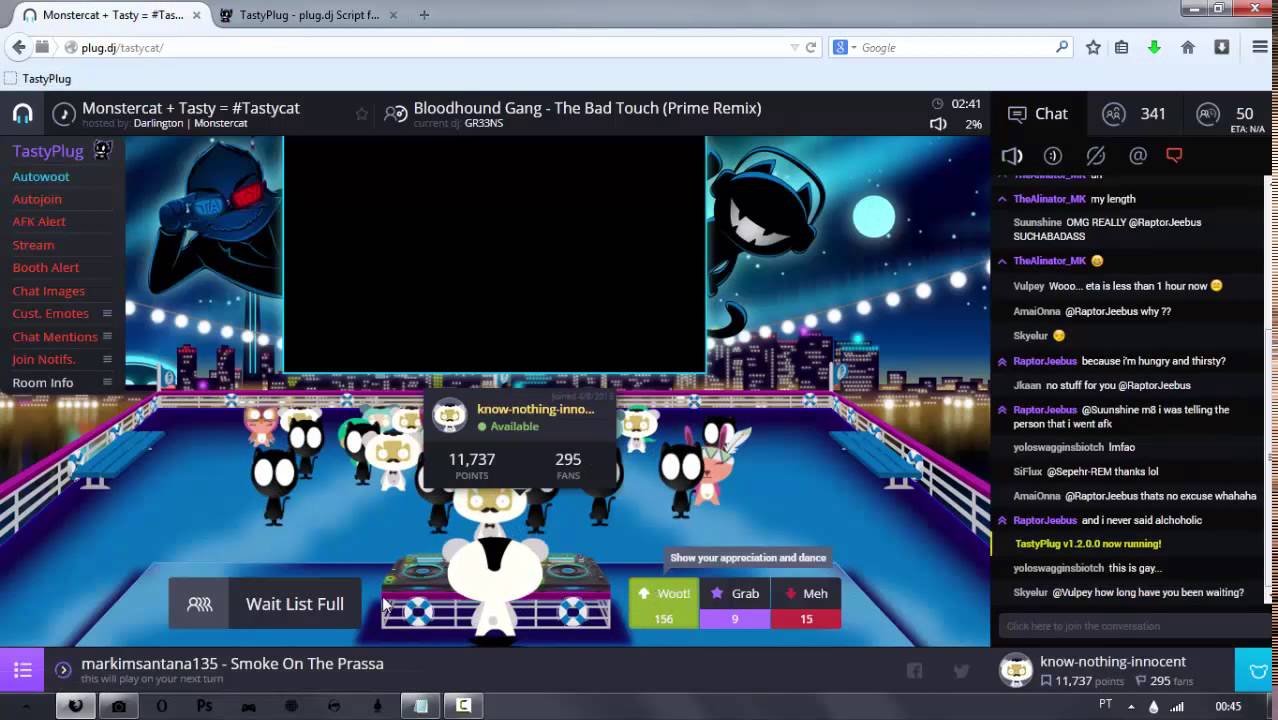Open Photoshop from the taskbar
Screen dimensions: 1278x720
pos(204,706)
